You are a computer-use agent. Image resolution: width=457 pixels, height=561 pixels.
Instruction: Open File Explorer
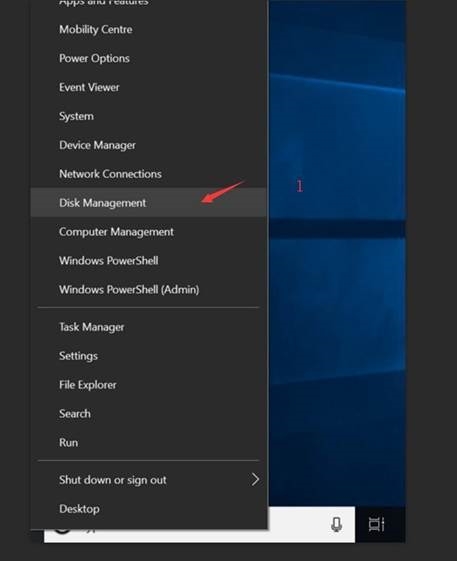tap(149, 385)
